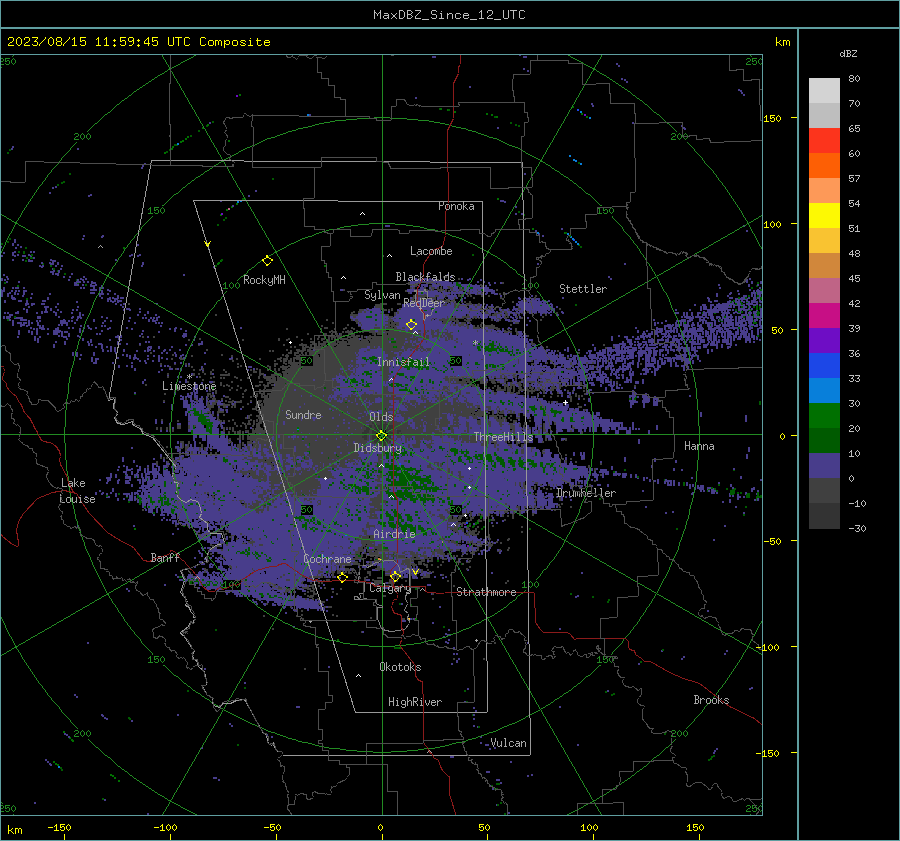Click the yellow diamond marker beside RockyMH
The image size is (900, 841).
[267, 261]
